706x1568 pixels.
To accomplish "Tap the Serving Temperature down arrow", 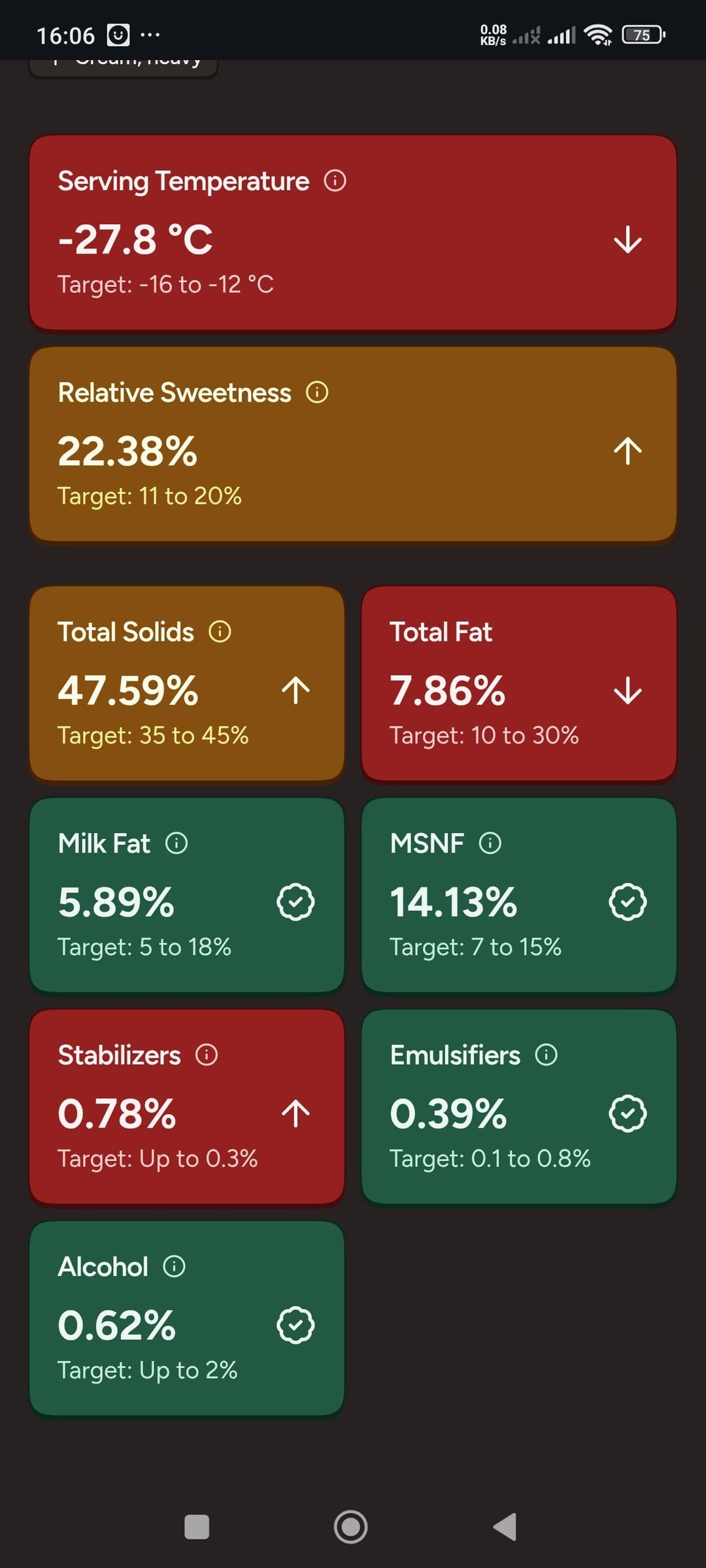I will (628, 240).
